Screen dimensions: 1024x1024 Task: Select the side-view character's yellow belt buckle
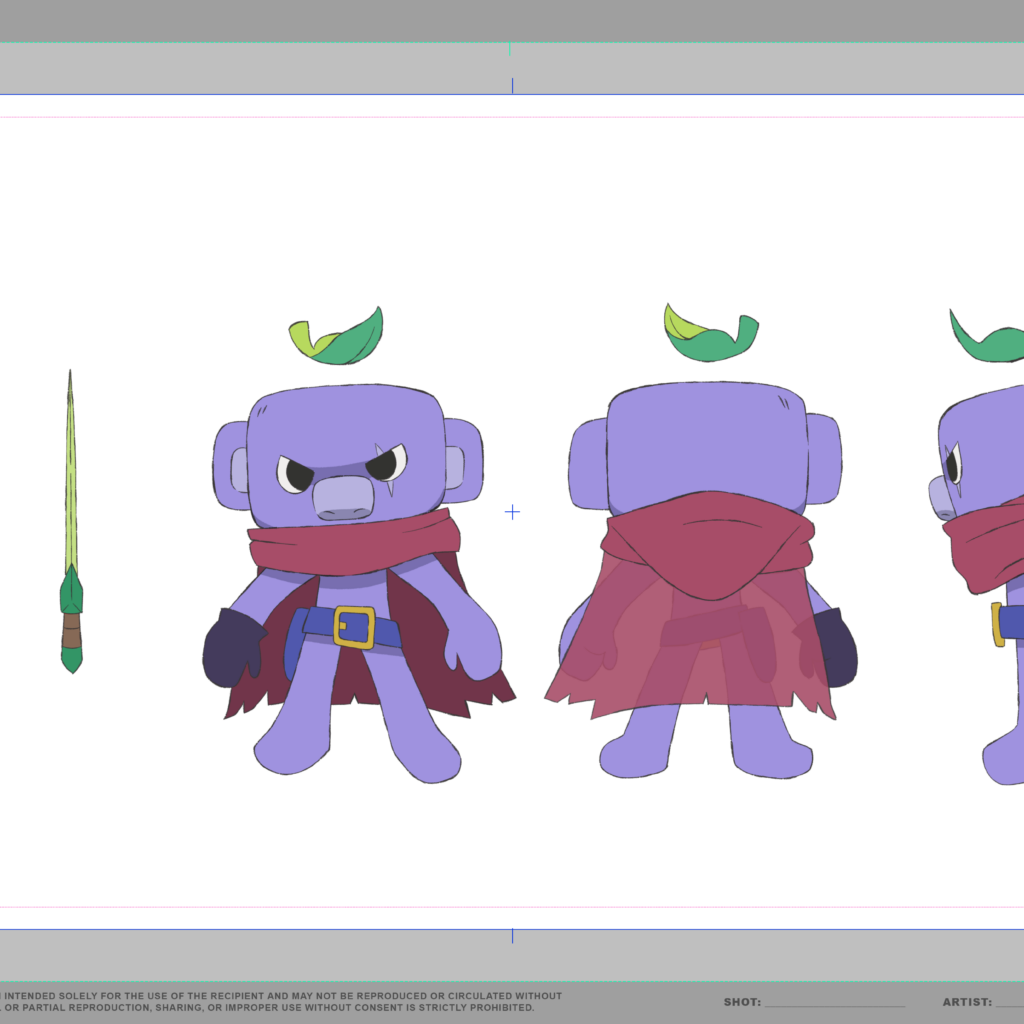tap(997, 624)
